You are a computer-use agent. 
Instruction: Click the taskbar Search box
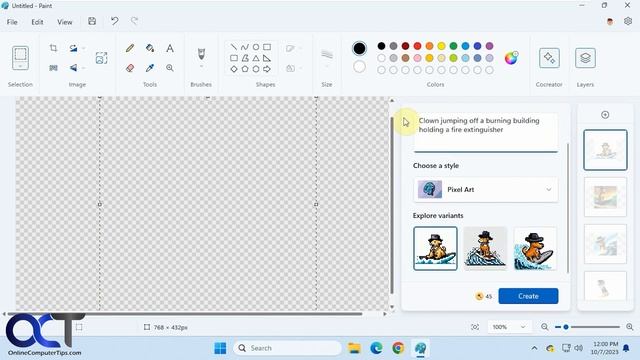[287, 348]
